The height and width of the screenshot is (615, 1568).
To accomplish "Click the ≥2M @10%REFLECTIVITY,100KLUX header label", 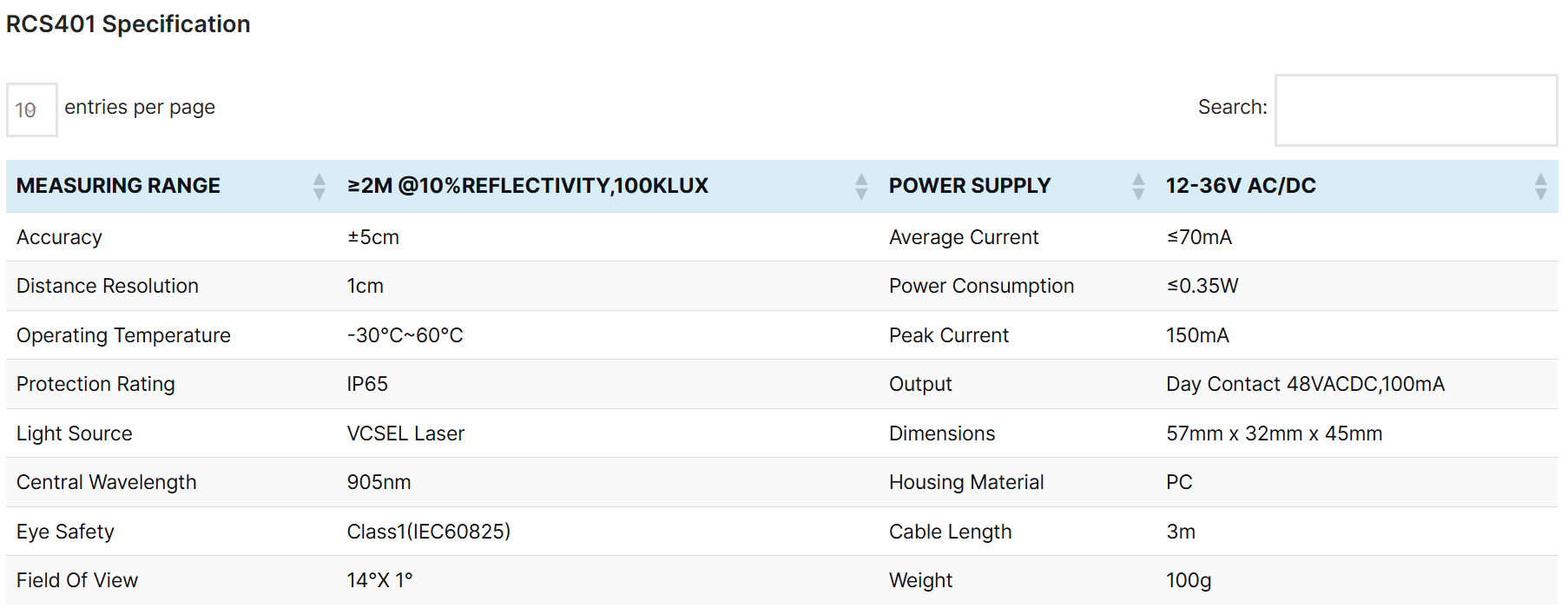I will point(527,186).
